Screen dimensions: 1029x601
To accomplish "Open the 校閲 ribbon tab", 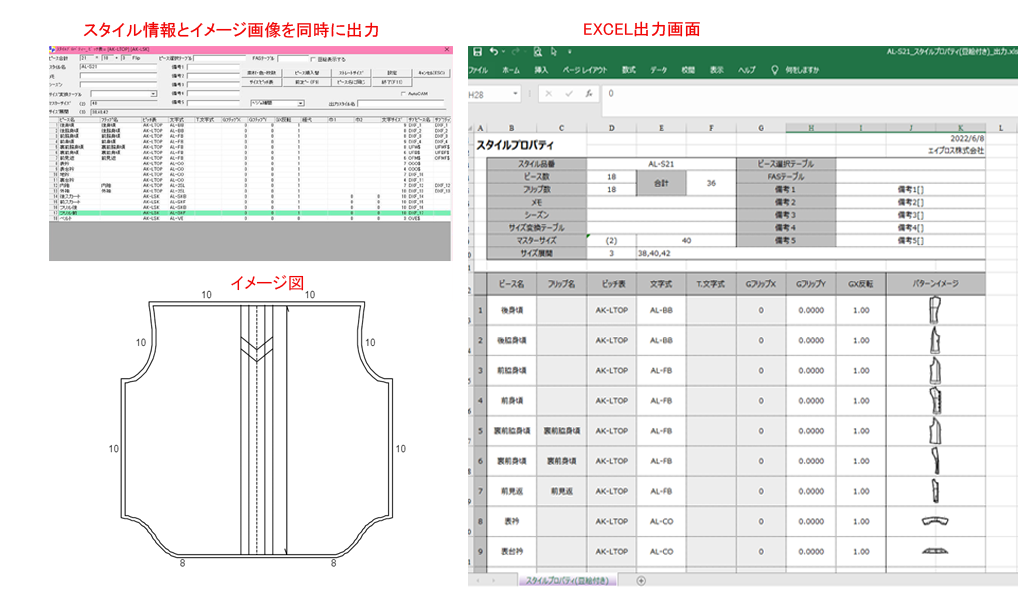I will 688,70.
